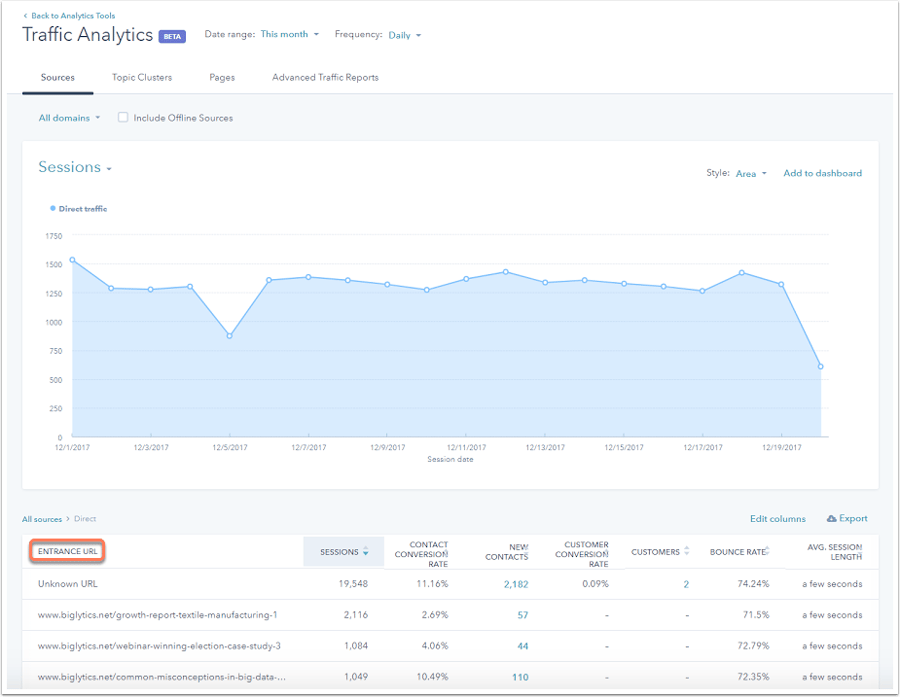This screenshot has height=697, width=900.
Task: Click the Bounce Rate sort icon
Action: click(767, 551)
